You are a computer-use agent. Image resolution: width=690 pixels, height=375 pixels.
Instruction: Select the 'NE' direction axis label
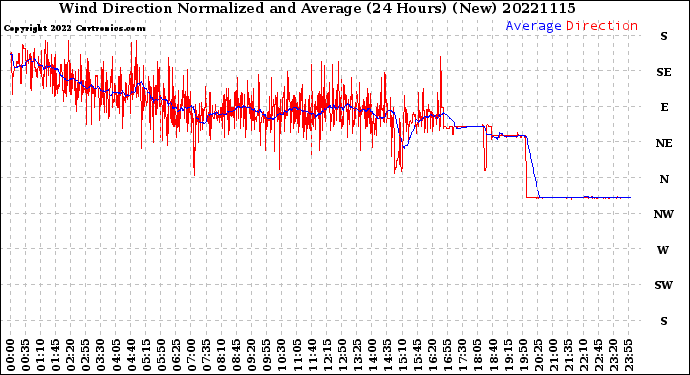(x=664, y=143)
